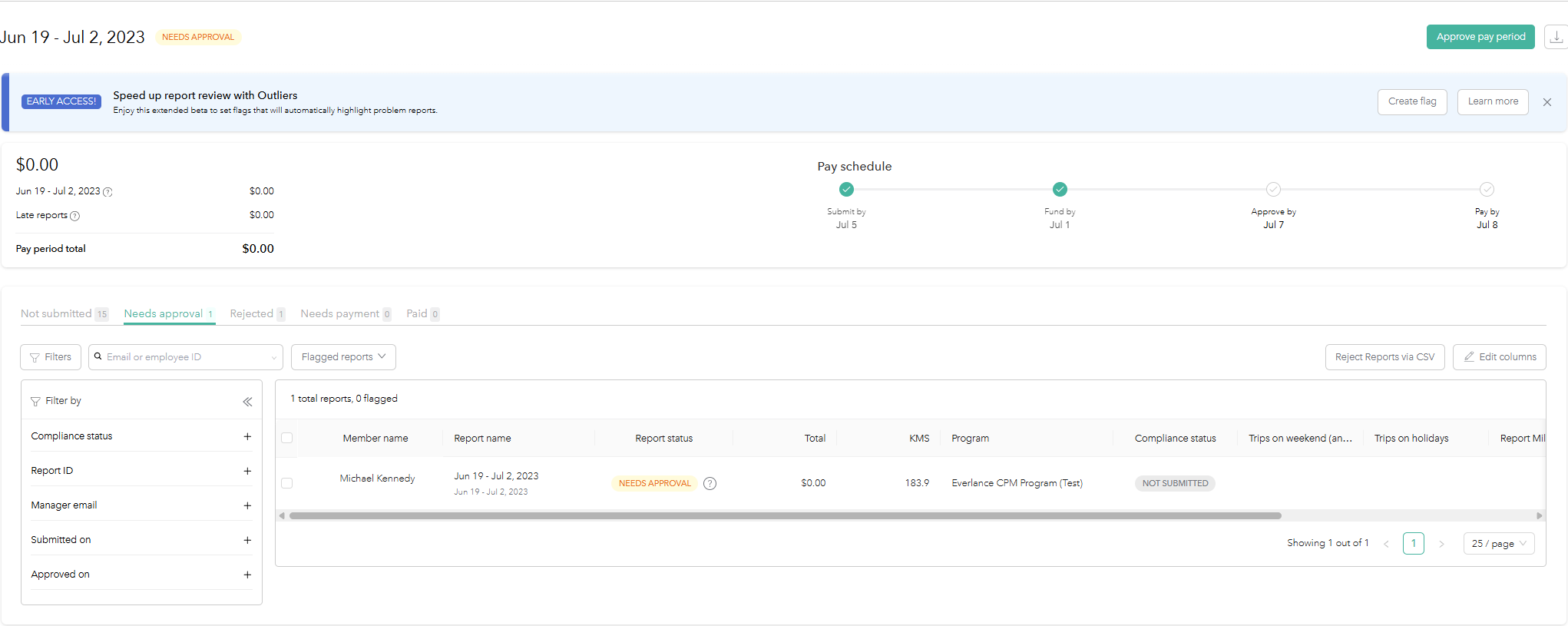The width and height of the screenshot is (1568, 626).
Task: Expand the Manager email filter
Action: (247, 505)
